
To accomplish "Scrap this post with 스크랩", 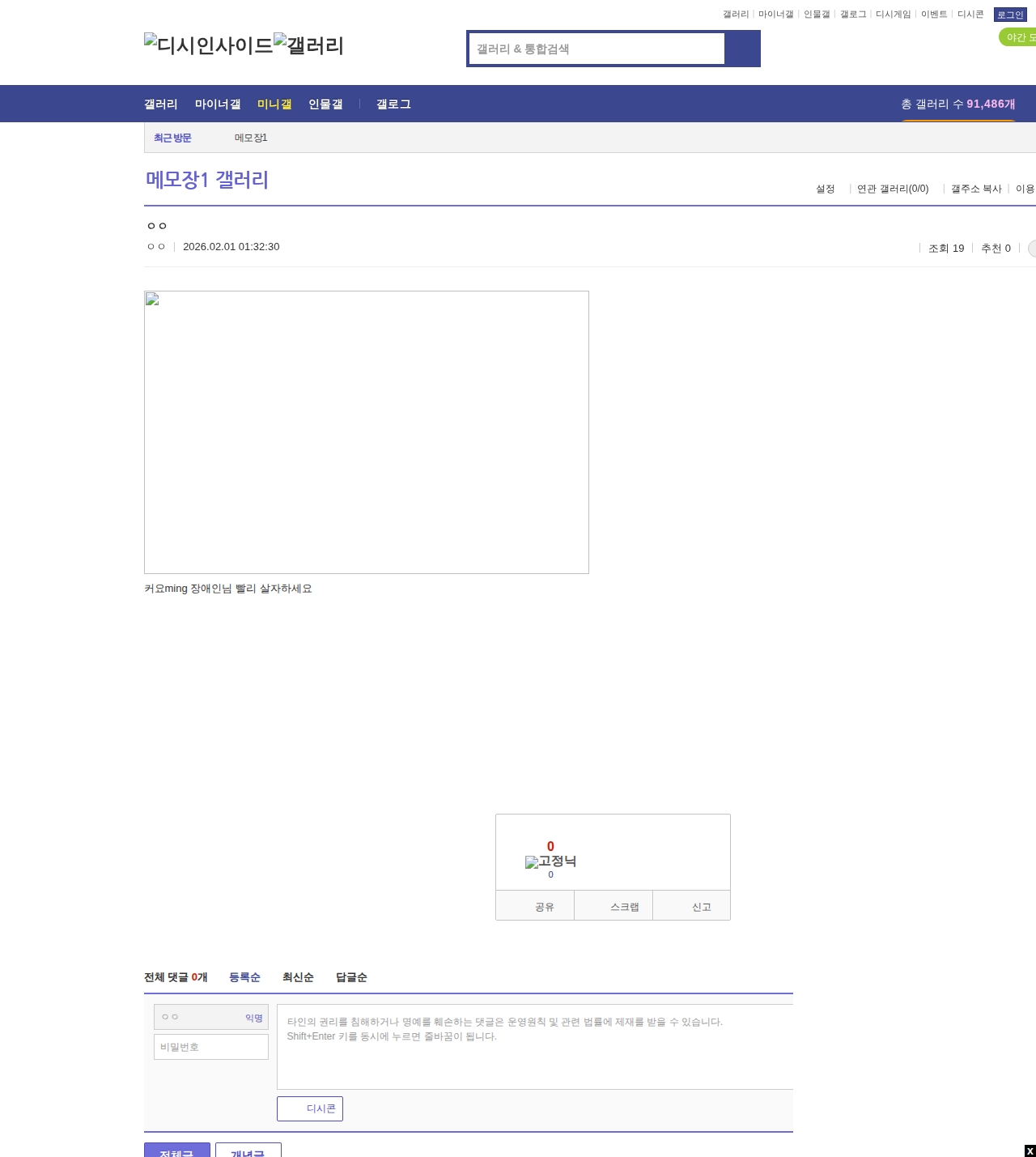I will [614, 906].
